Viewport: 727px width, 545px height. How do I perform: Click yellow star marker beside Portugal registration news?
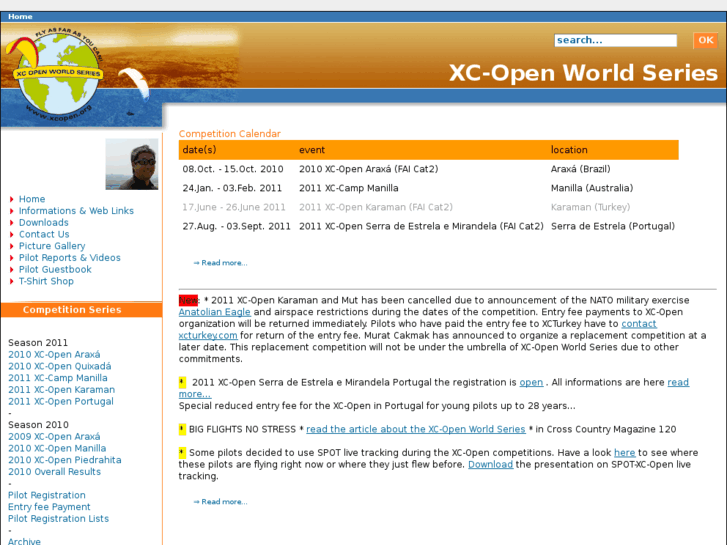[182, 382]
